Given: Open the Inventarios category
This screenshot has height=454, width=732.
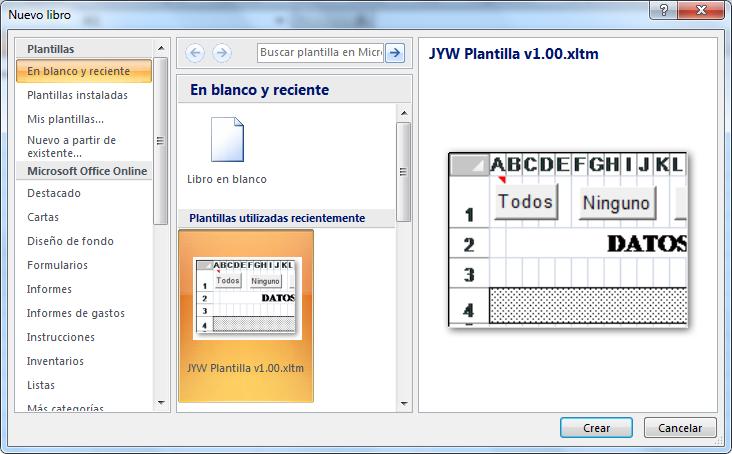Looking at the screenshot, I should coord(55,361).
